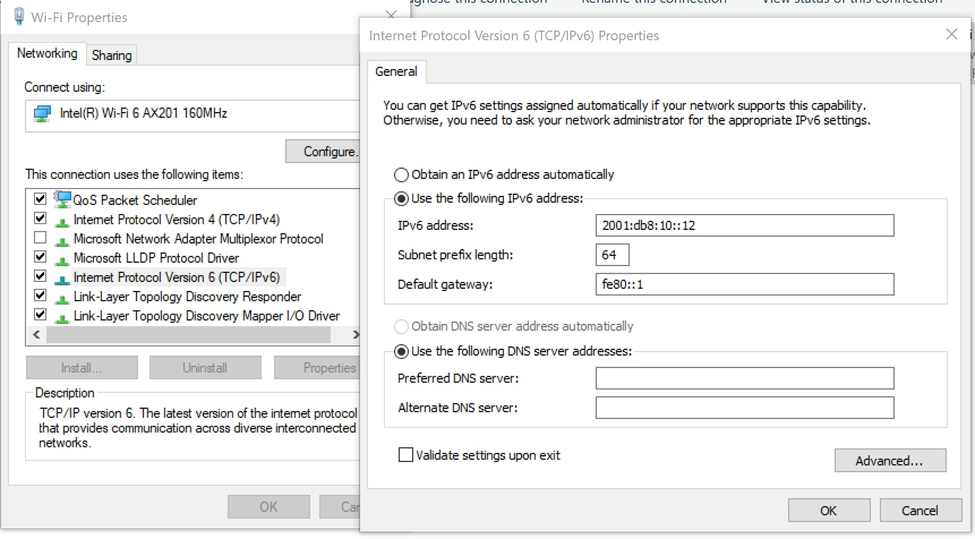Click the Internet Protocol Version 6 item icon
This screenshot has width=975, height=539.
point(62,279)
